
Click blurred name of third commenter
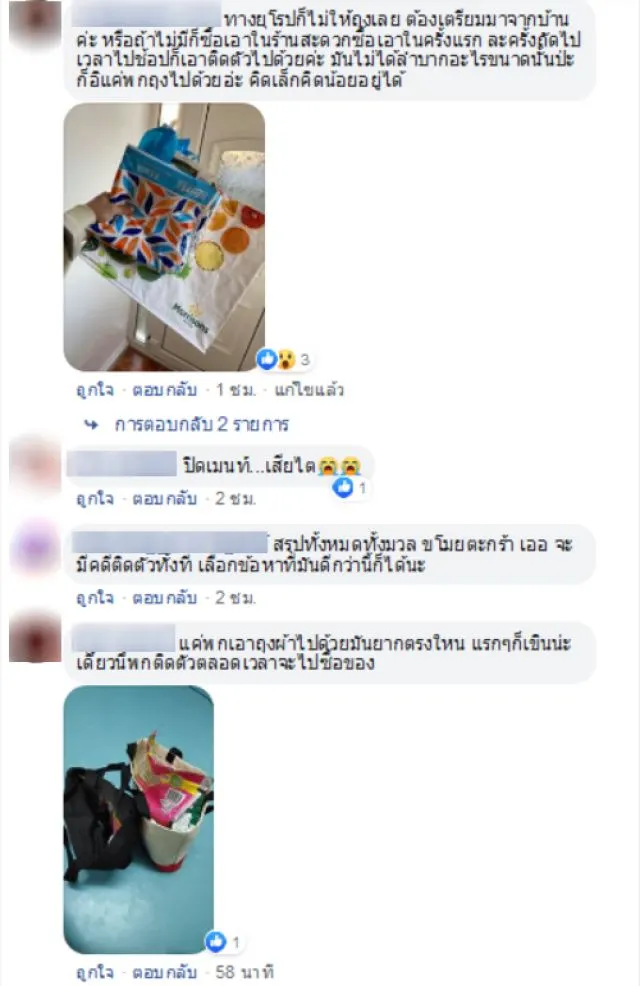click(170, 542)
